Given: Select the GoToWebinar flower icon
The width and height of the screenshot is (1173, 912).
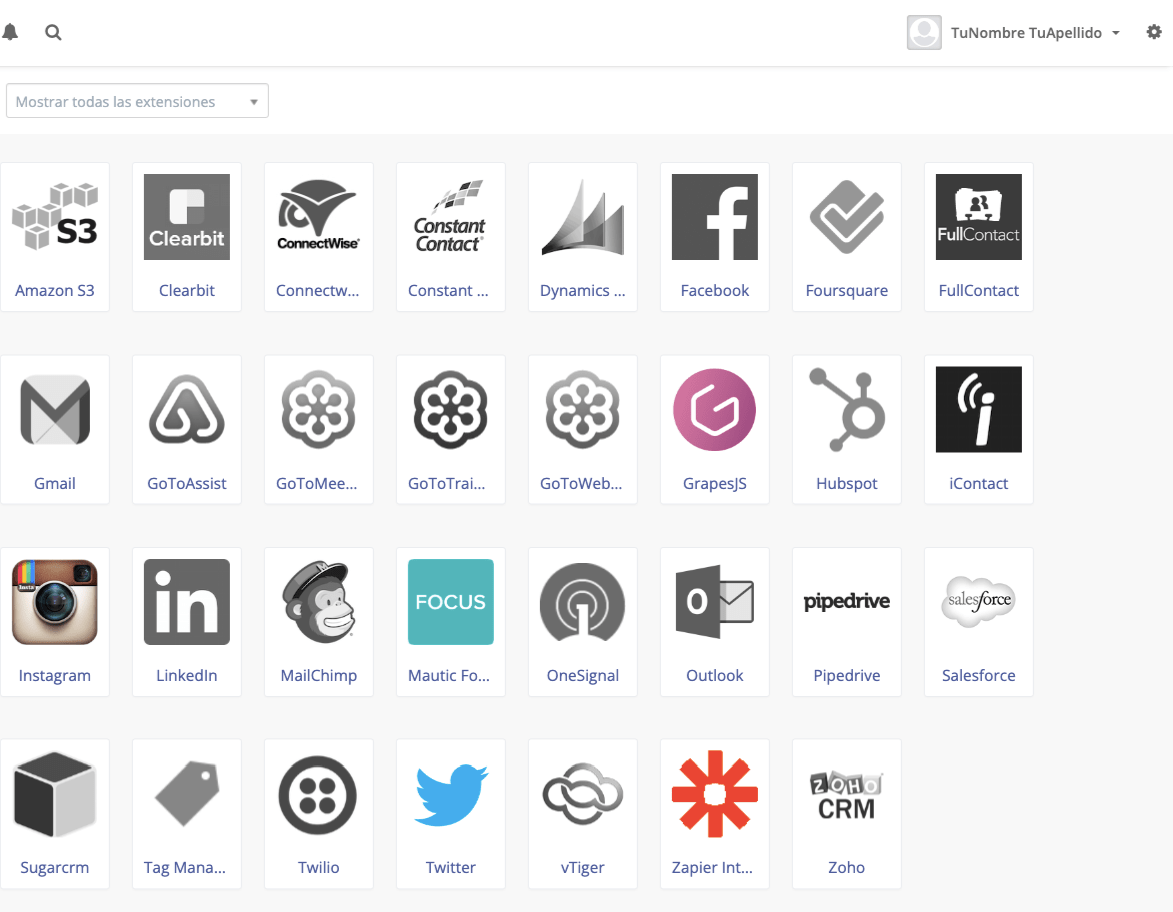Looking at the screenshot, I should click(x=583, y=410).
